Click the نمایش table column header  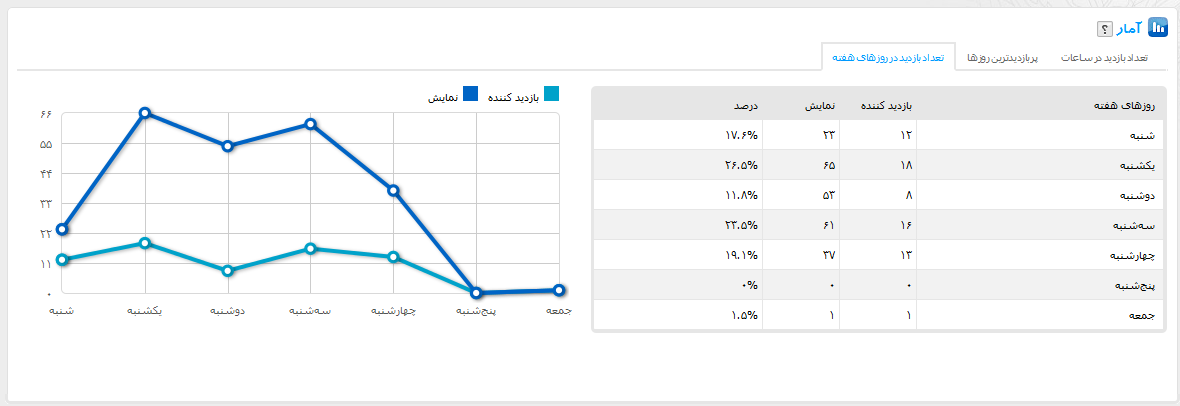tap(820, 104)
